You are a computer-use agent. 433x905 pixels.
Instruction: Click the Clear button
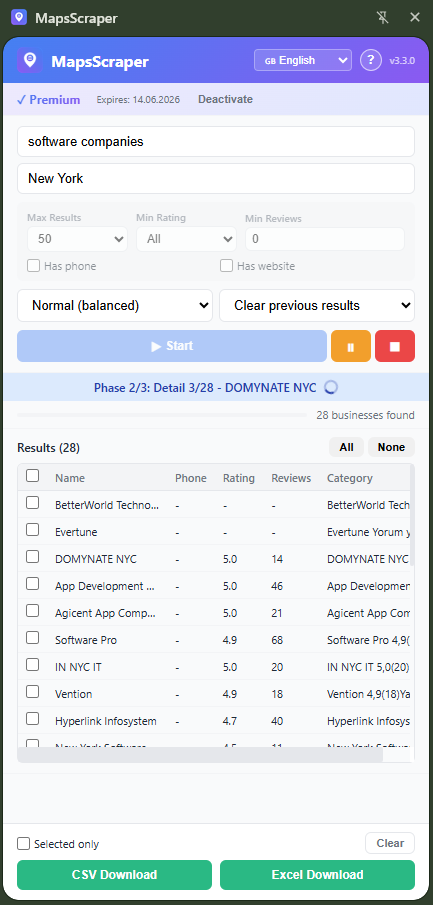pyautogui.click(x=390, y=843)
